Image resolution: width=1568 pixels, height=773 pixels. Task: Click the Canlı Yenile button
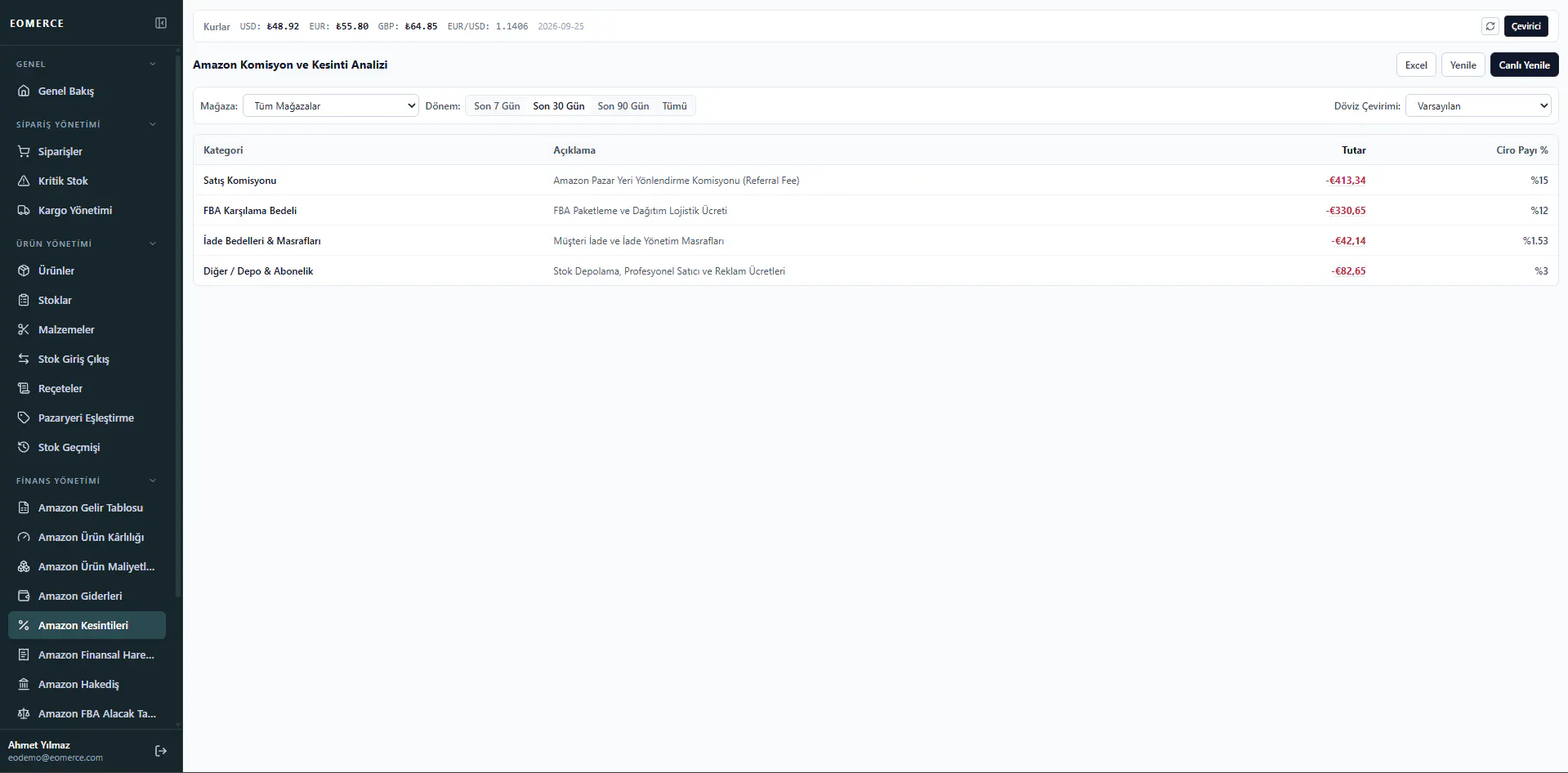coord(1524,65)
